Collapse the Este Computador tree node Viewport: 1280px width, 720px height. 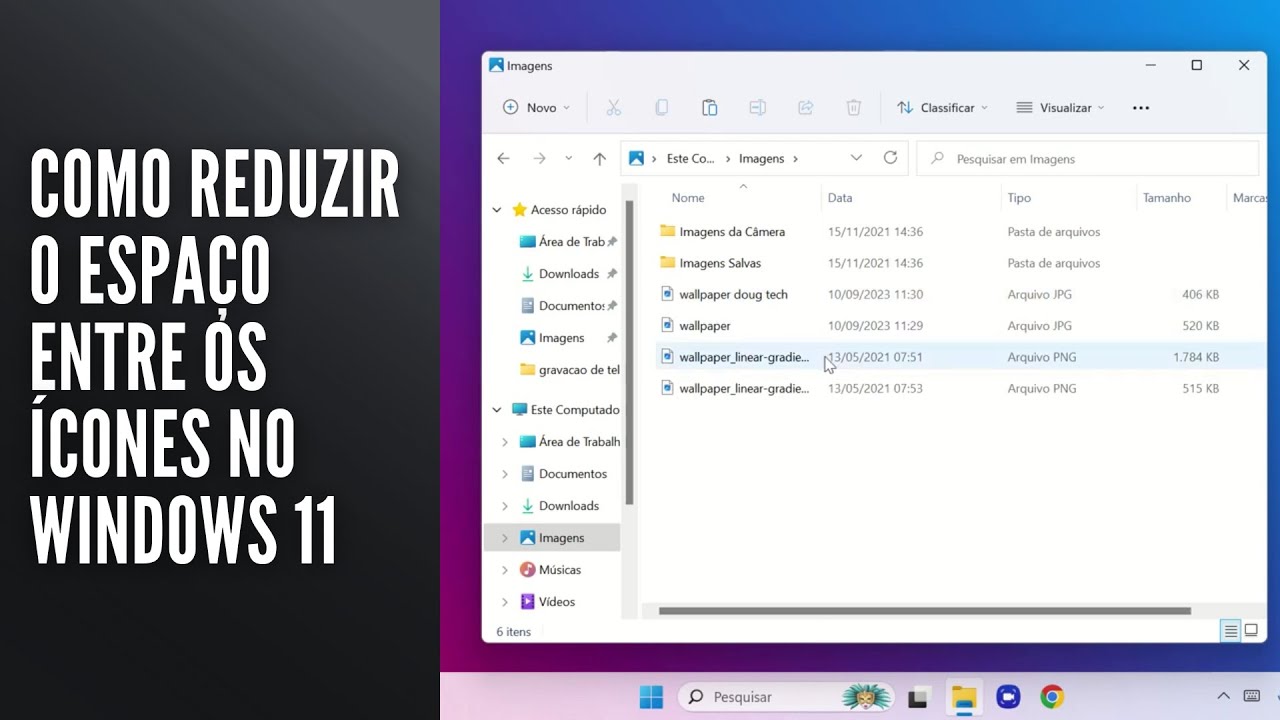point(497,410)
